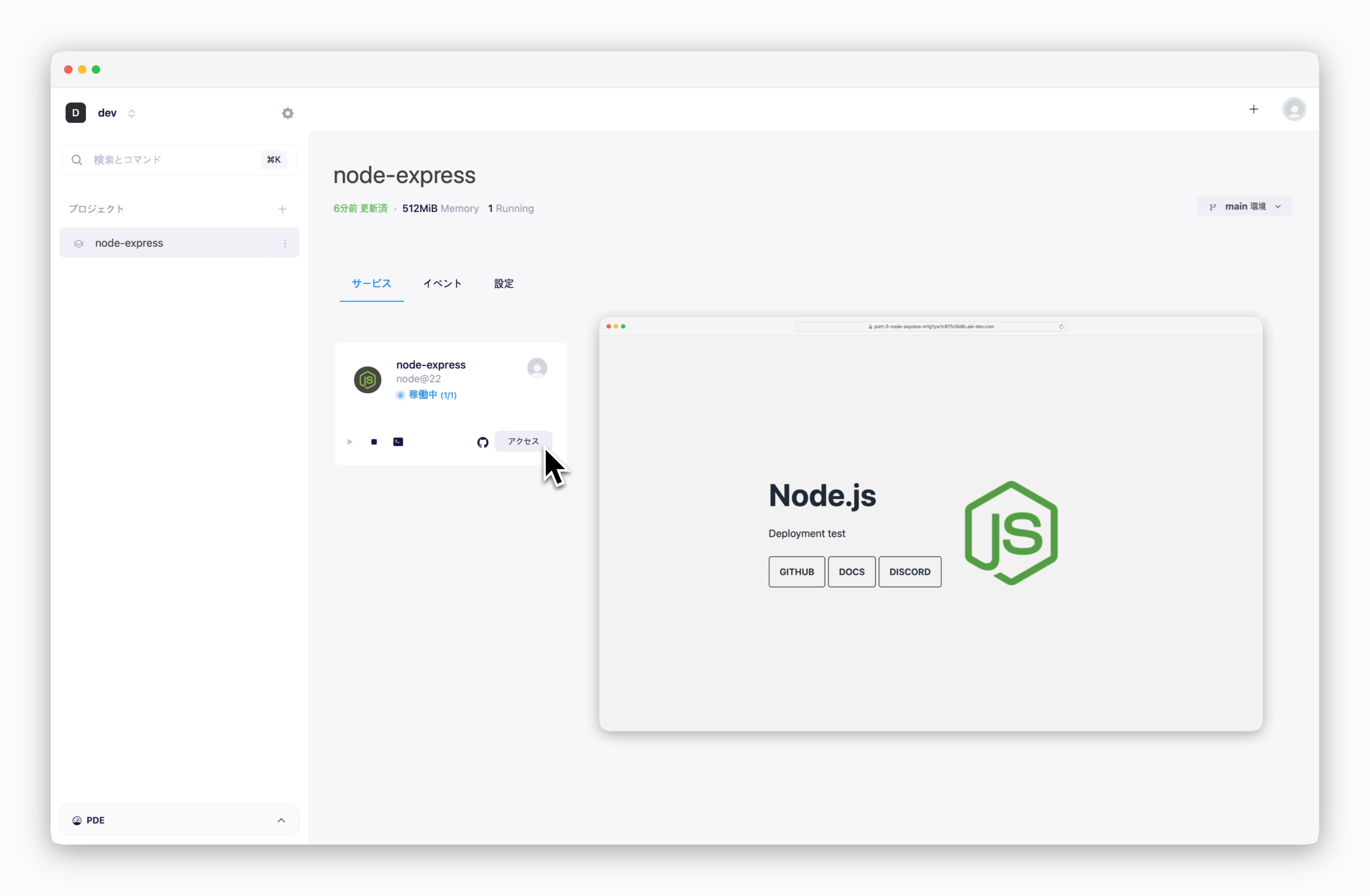Click the project layers icon in sidebar
Screen dimensions: 1370x896
tap(79, 243)
